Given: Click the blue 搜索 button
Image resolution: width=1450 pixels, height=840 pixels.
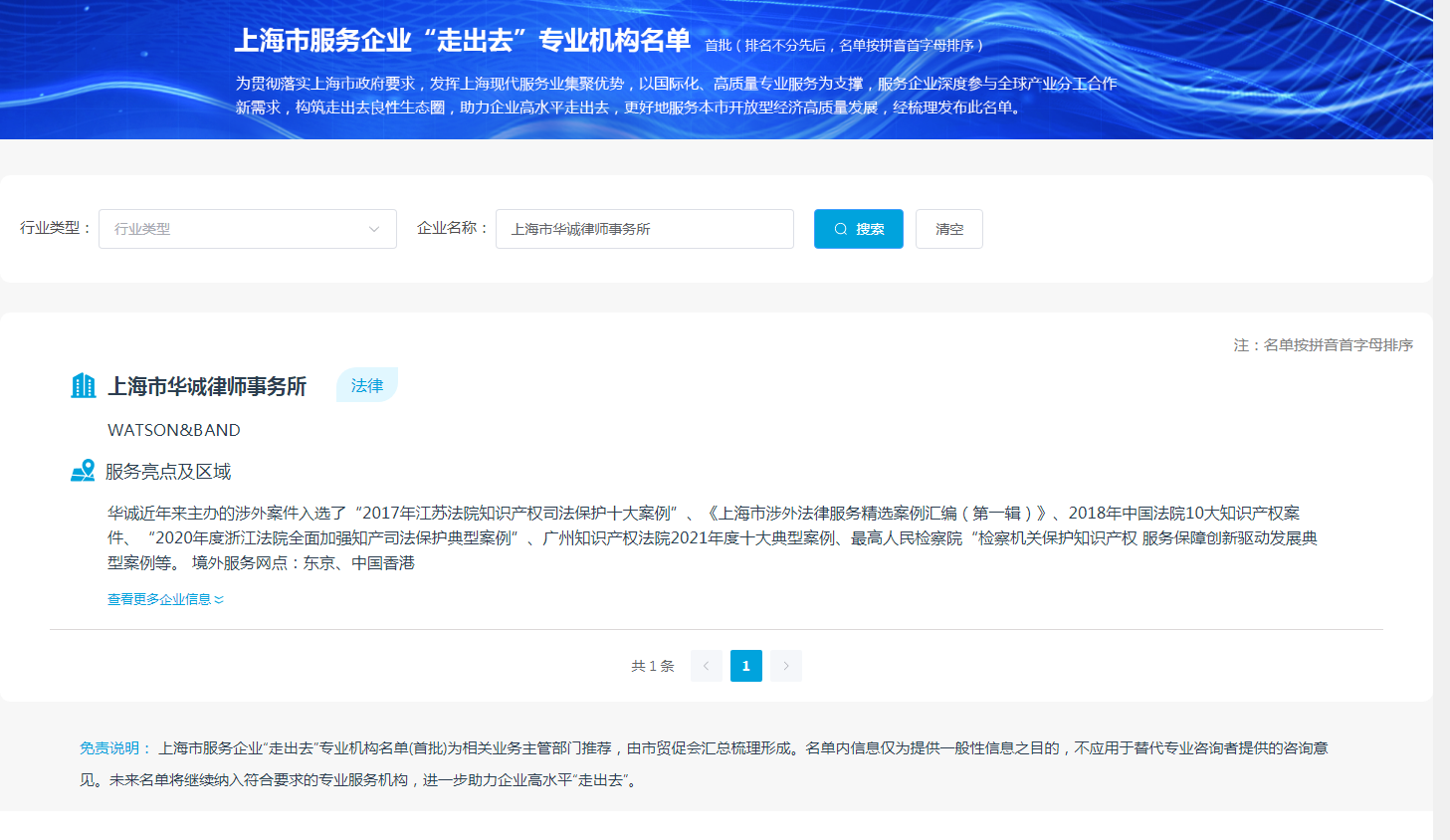Looking at the screenshot, I should coord(859,229).
